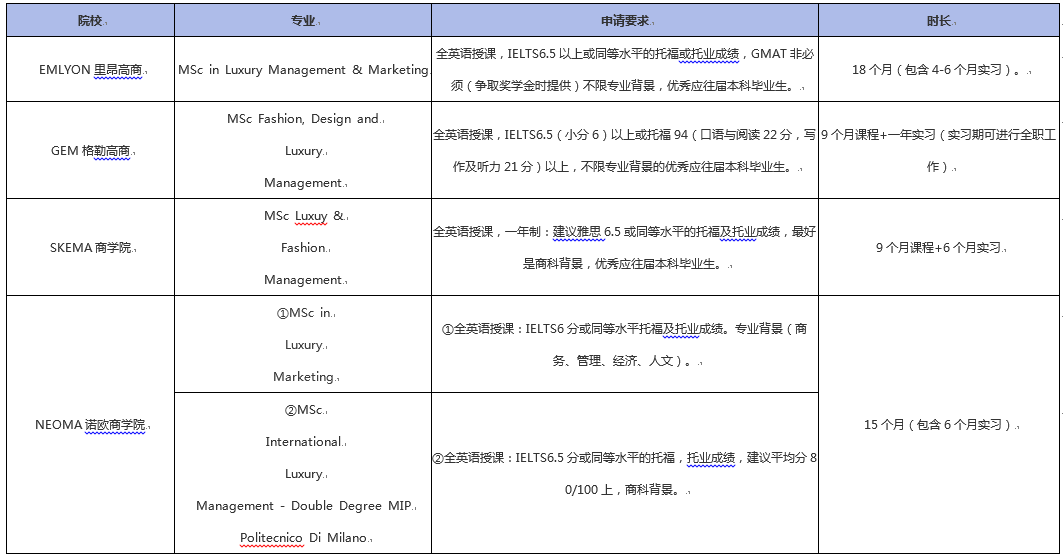Click the 院校 column header cell
Screen dimensions: 1063x556
tap(89, 21)
